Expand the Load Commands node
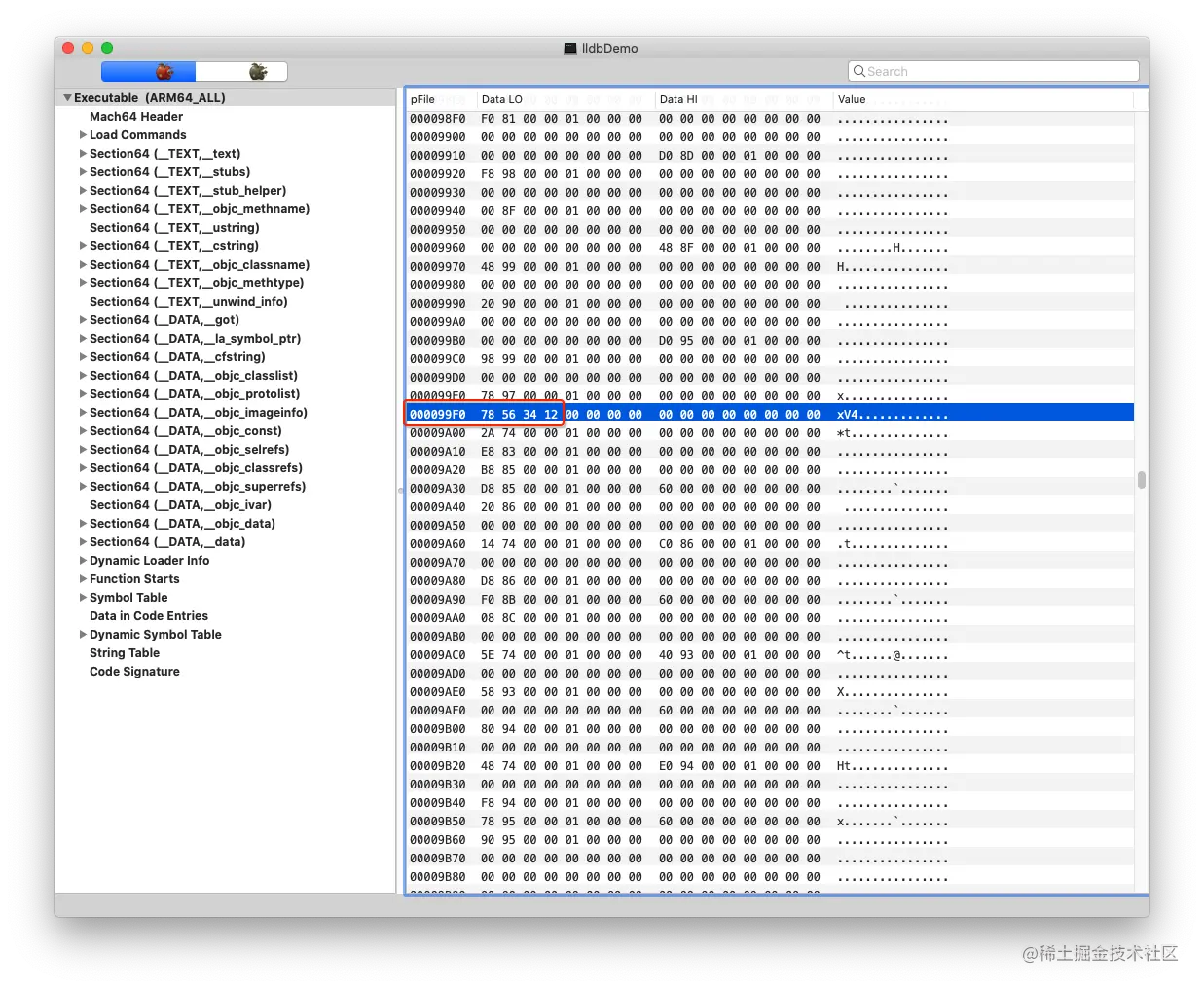 [83, 135]
